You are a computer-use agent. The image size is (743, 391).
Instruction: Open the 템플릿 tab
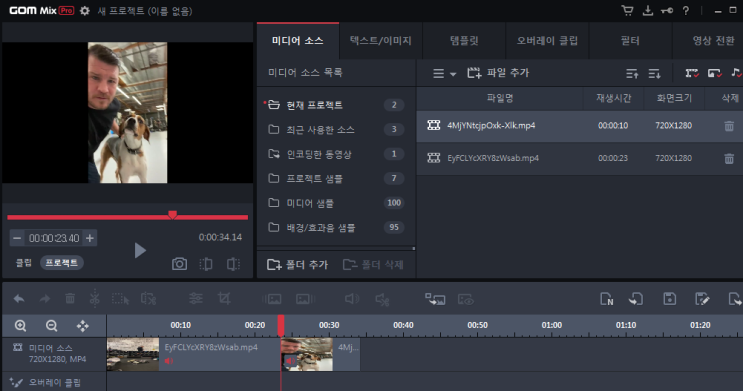click(x=464, y=41)
